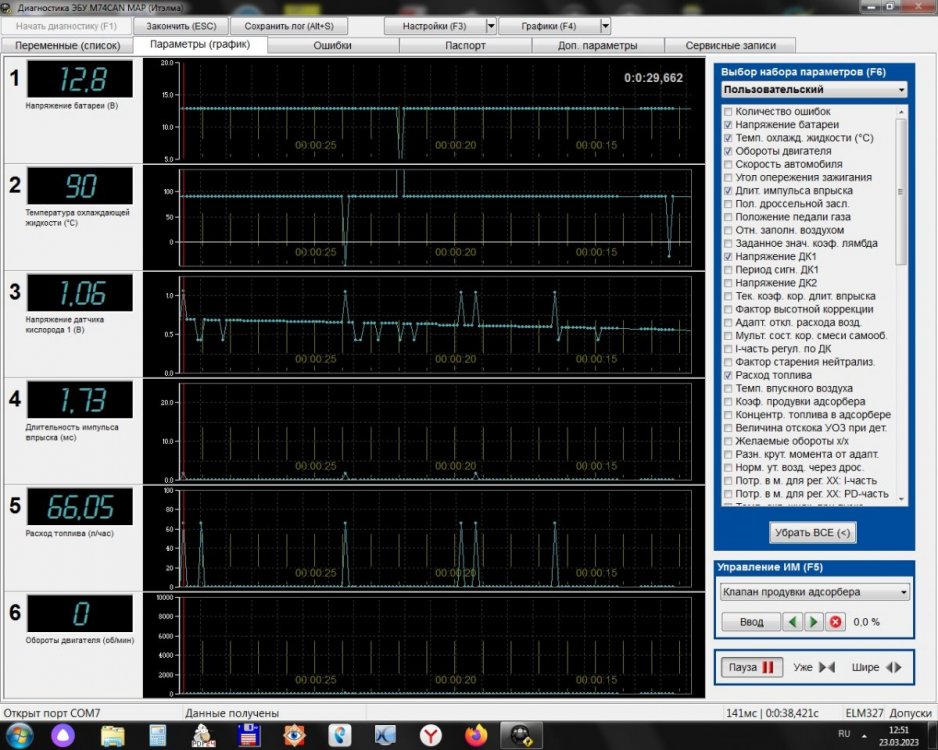This screenshot has width=938, height=750.
Task: Open Yandex browser from the taskbar
Action: [429, 735]
